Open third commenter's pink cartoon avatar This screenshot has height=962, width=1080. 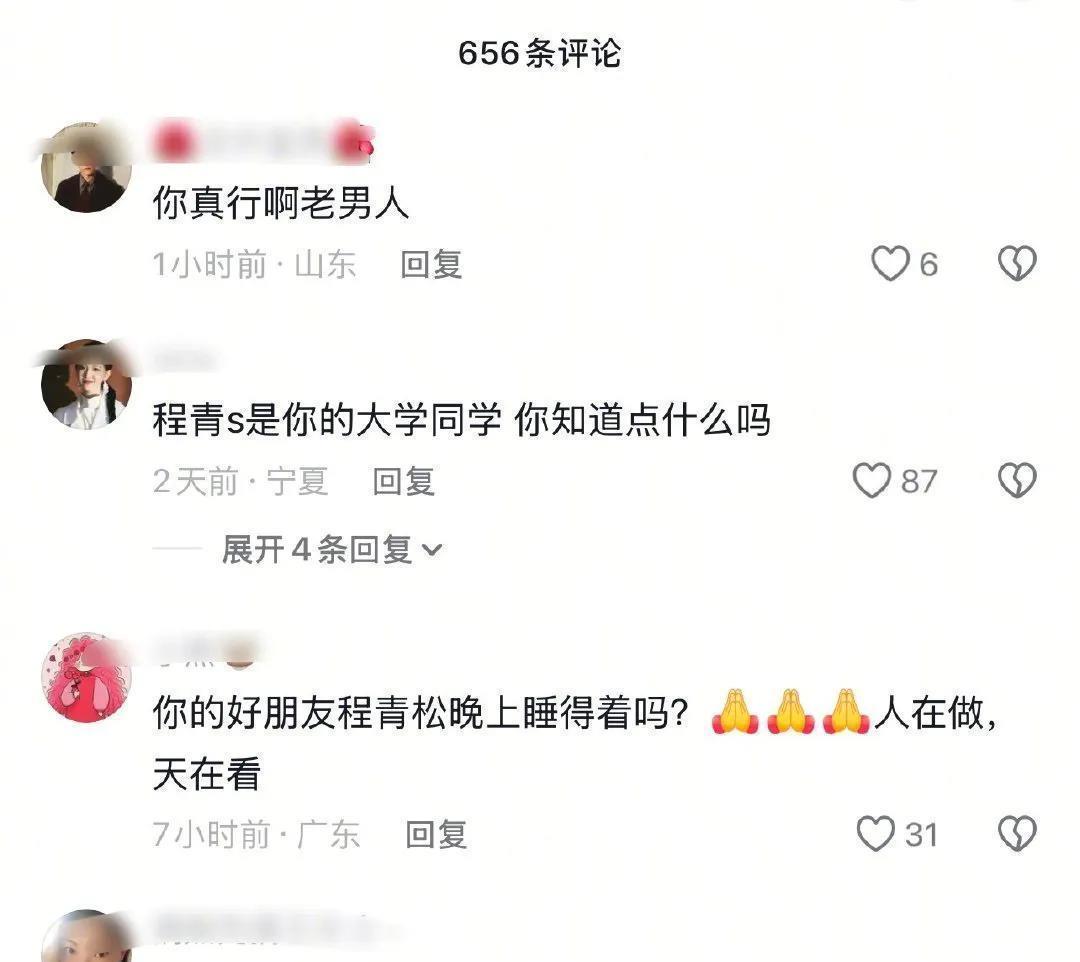click(x=86, y=678)
